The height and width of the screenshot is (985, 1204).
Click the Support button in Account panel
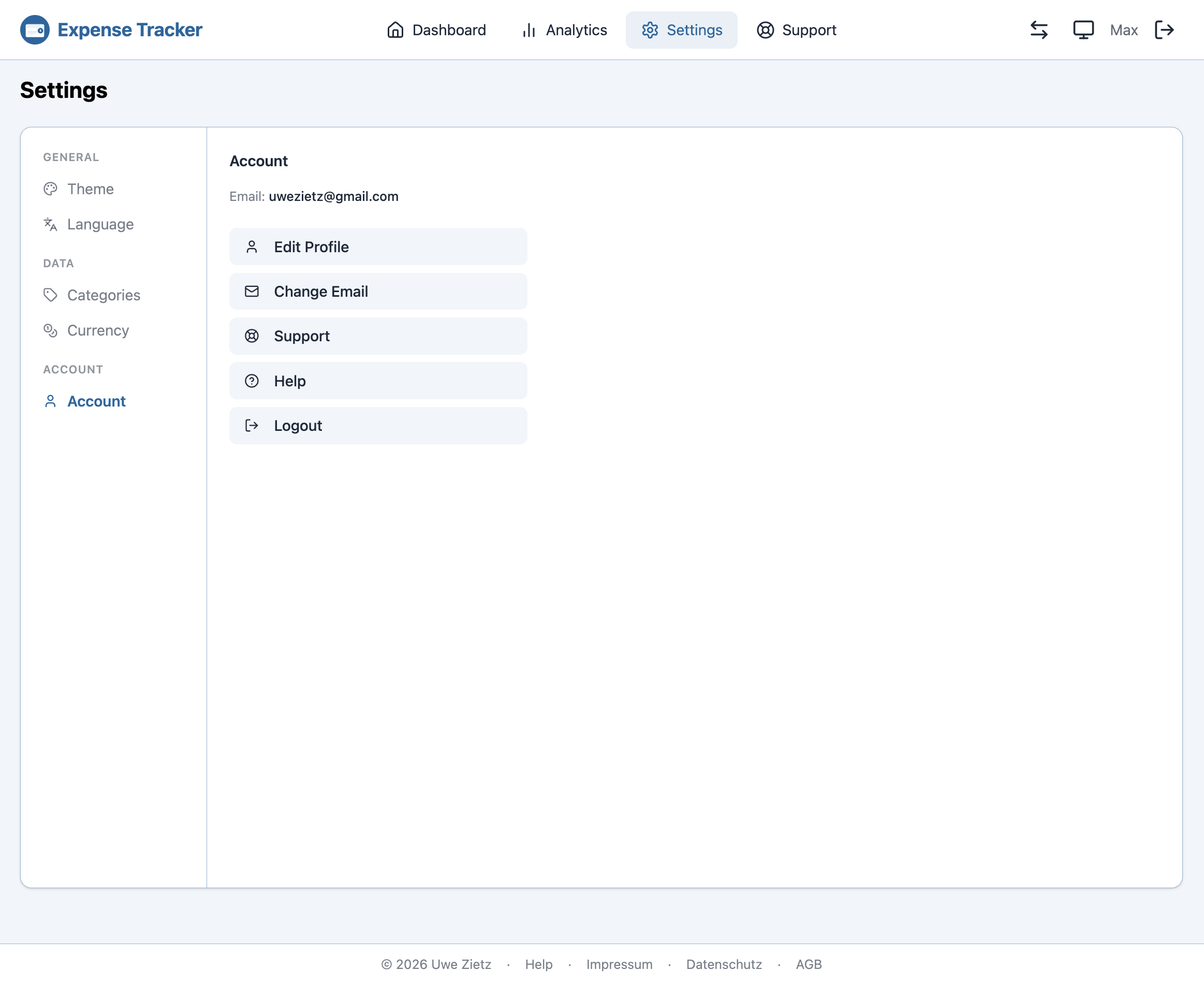click(378, 336)
